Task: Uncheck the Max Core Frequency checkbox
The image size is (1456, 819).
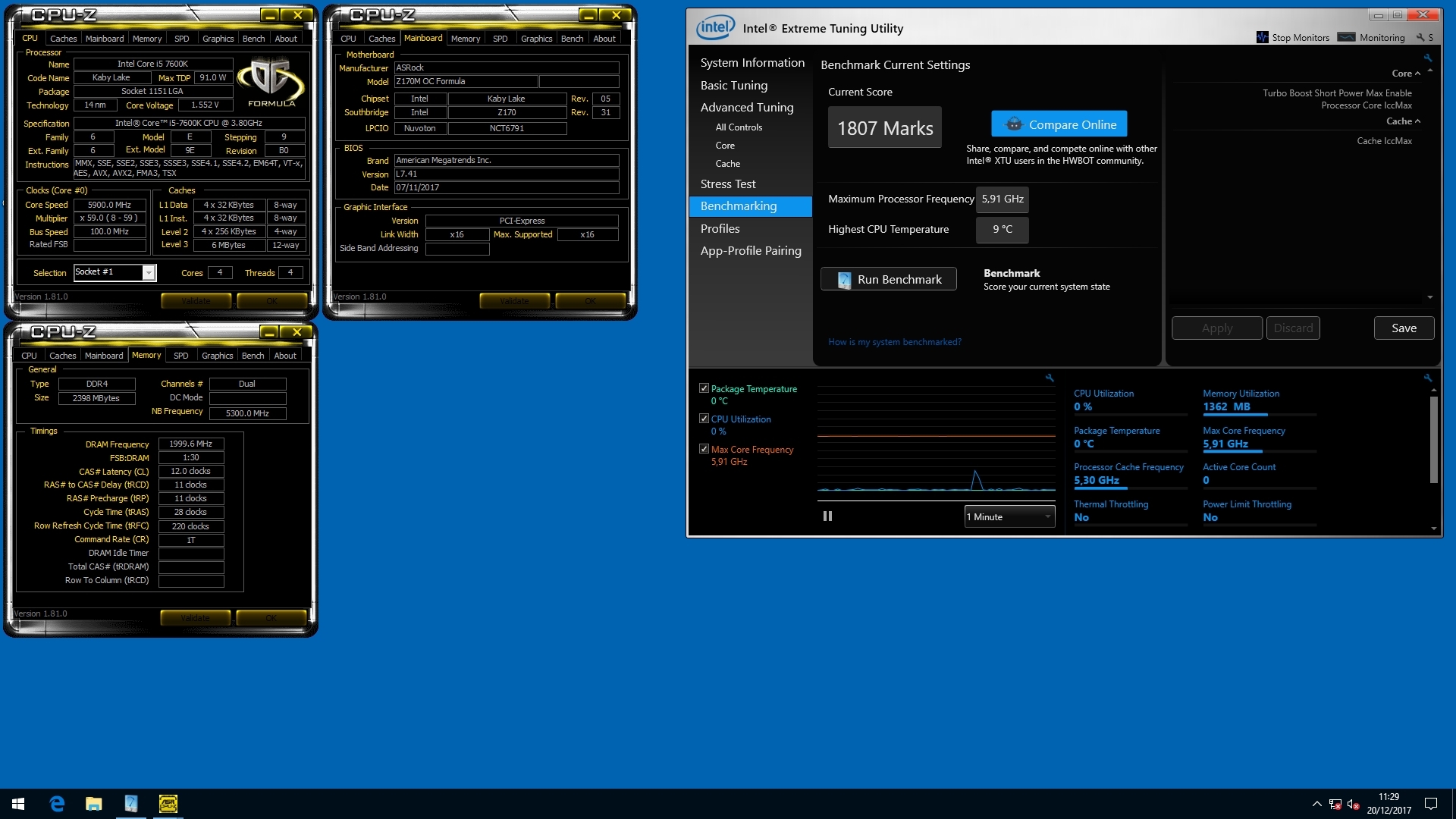Action: 704,449
